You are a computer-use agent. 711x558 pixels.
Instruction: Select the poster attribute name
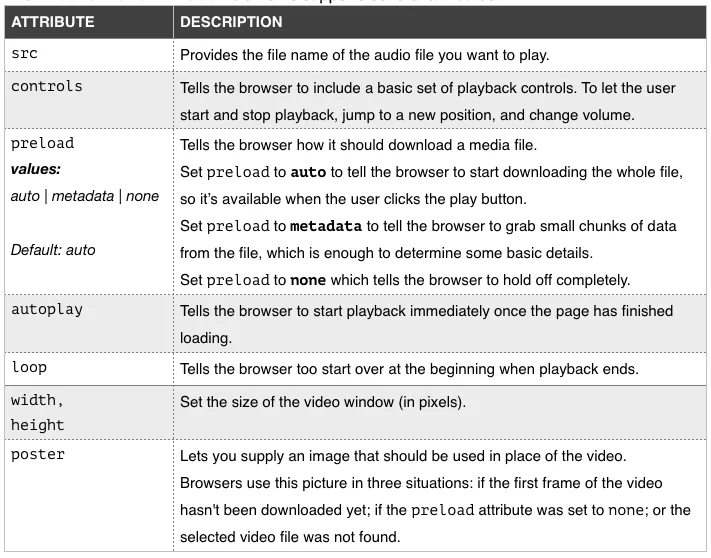point(37,456)
